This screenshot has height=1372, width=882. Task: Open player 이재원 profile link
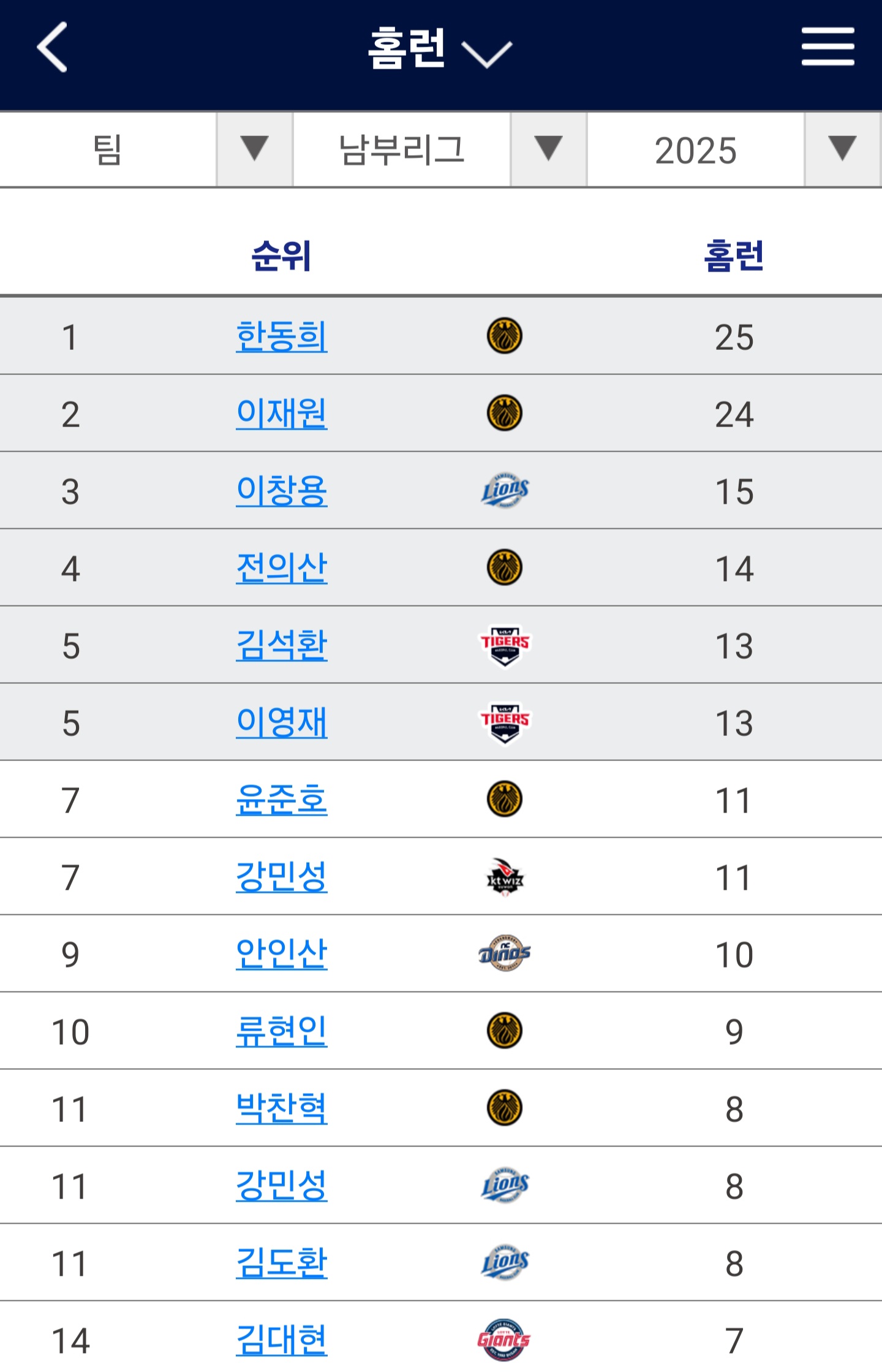[x=282, y=414]
